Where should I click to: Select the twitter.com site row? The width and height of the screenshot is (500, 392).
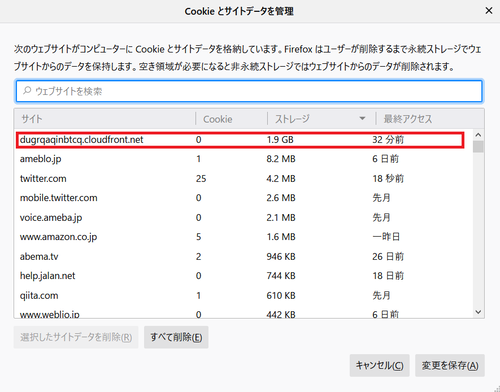click(243, 179)
